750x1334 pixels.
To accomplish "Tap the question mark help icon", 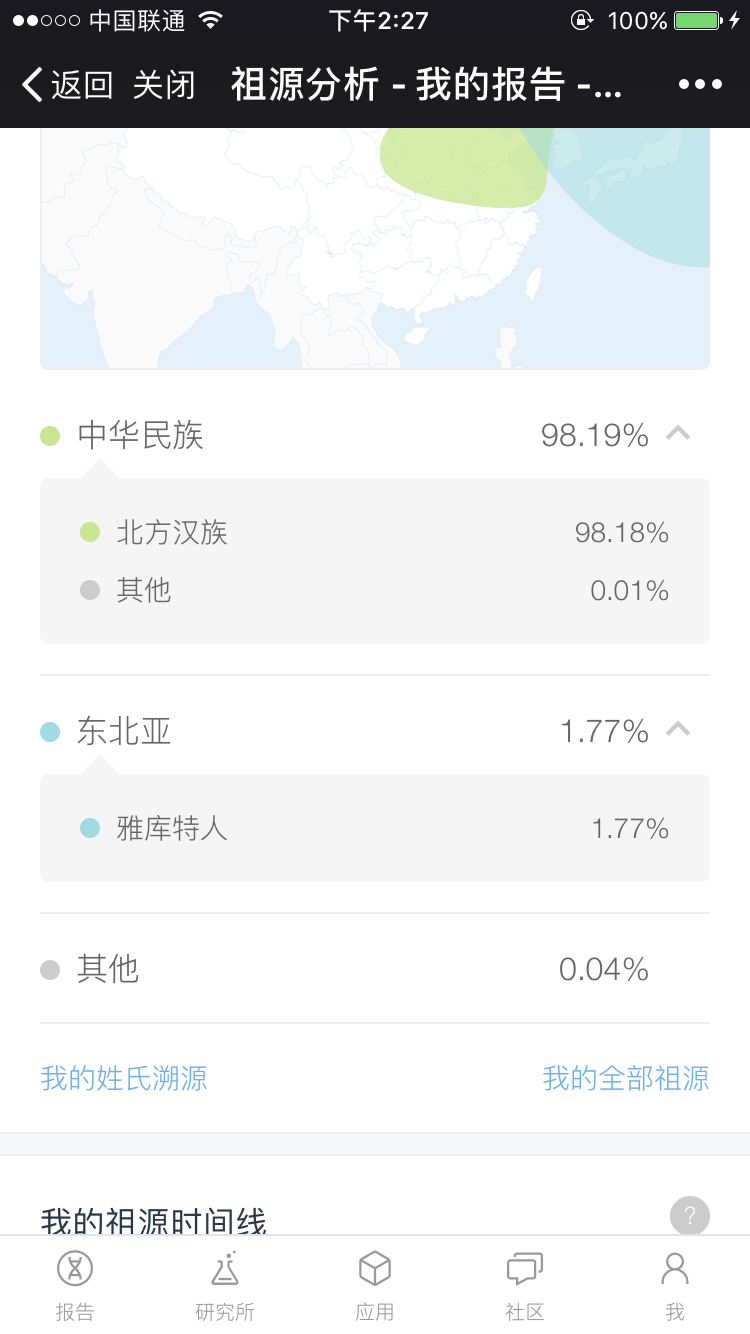I will point(689,1216).
